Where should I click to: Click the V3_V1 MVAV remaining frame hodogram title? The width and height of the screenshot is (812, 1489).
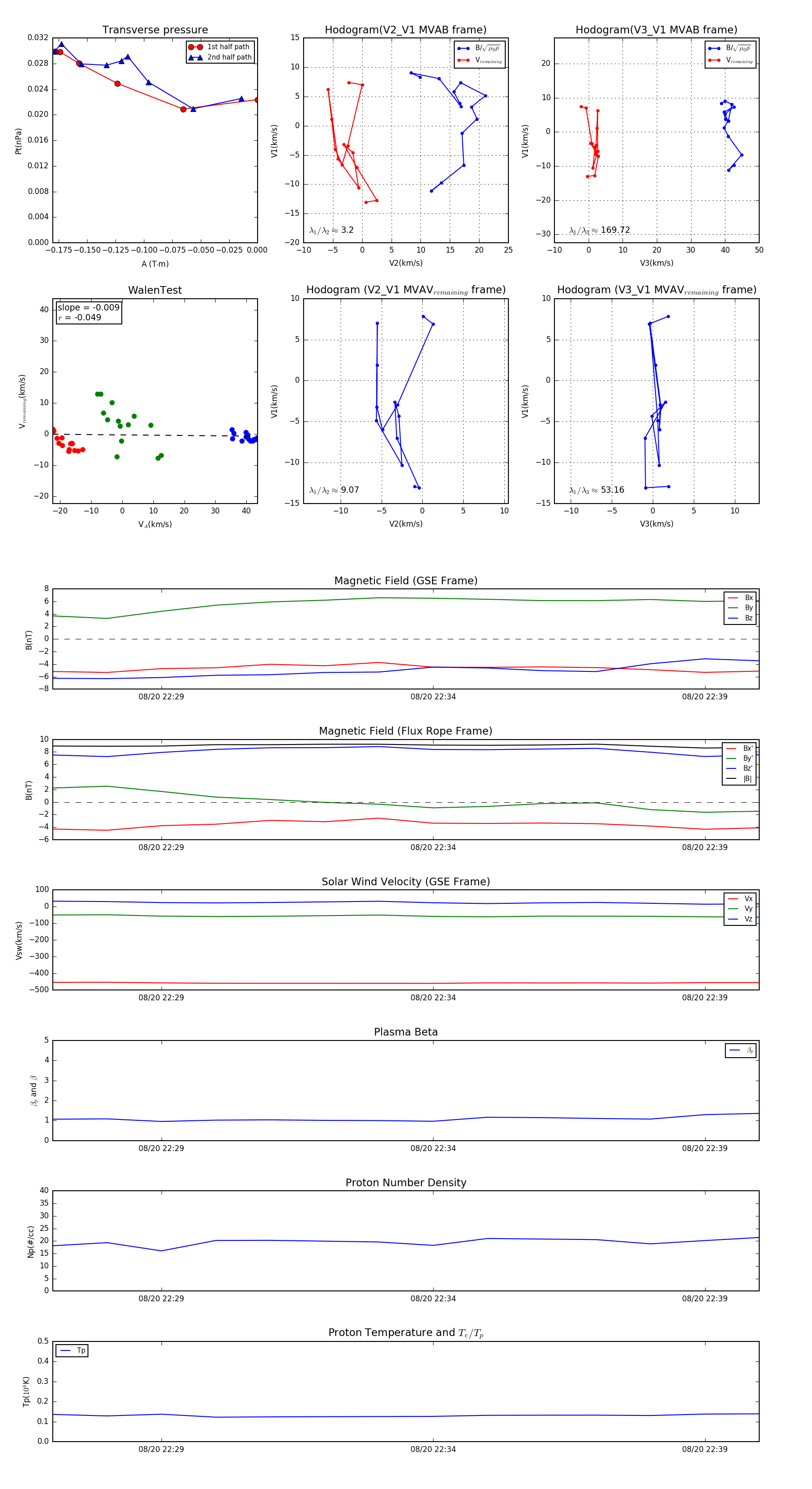656,290
